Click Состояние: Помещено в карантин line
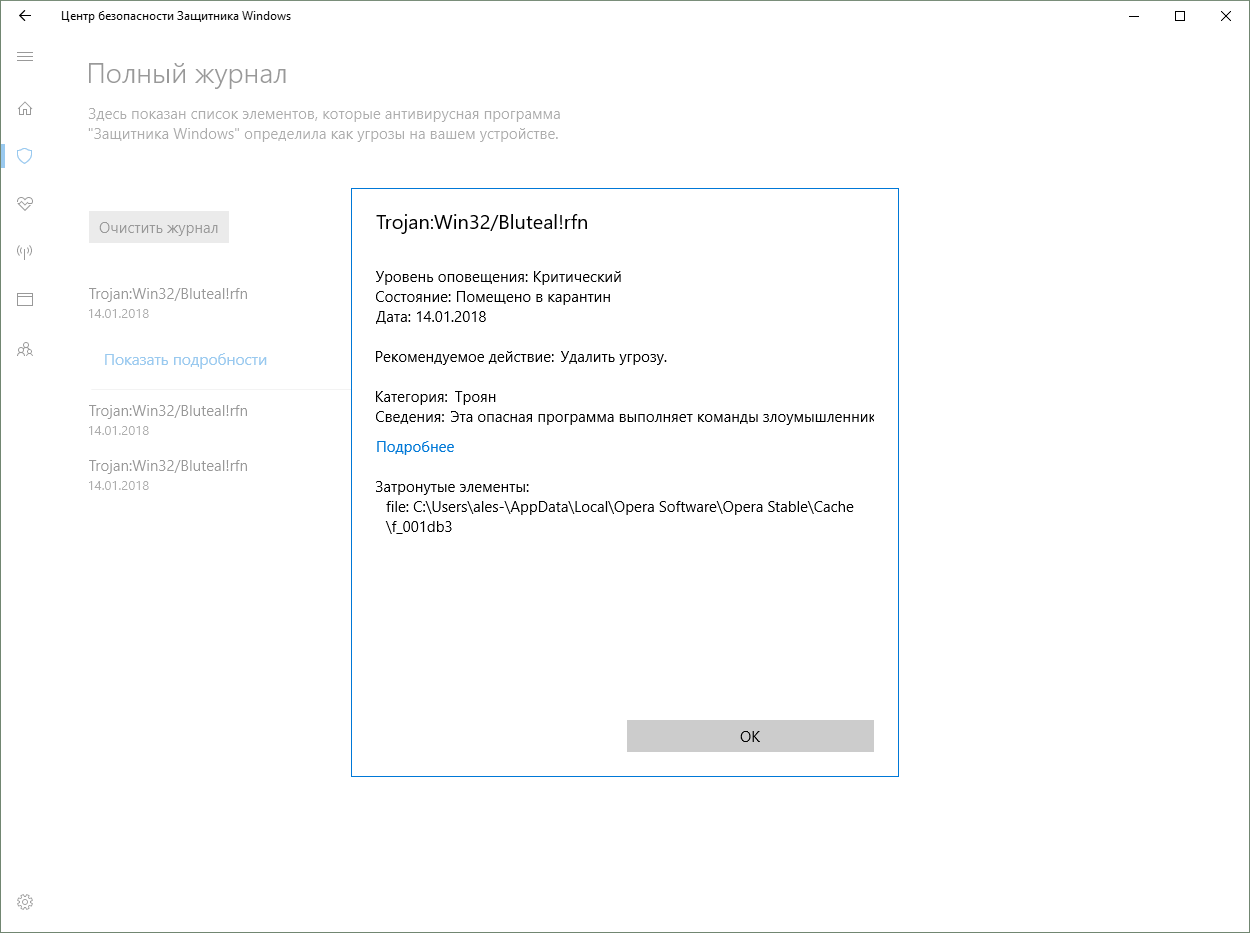The height and width of the screenshot is (933, 1250). click(x=493, y=297)
